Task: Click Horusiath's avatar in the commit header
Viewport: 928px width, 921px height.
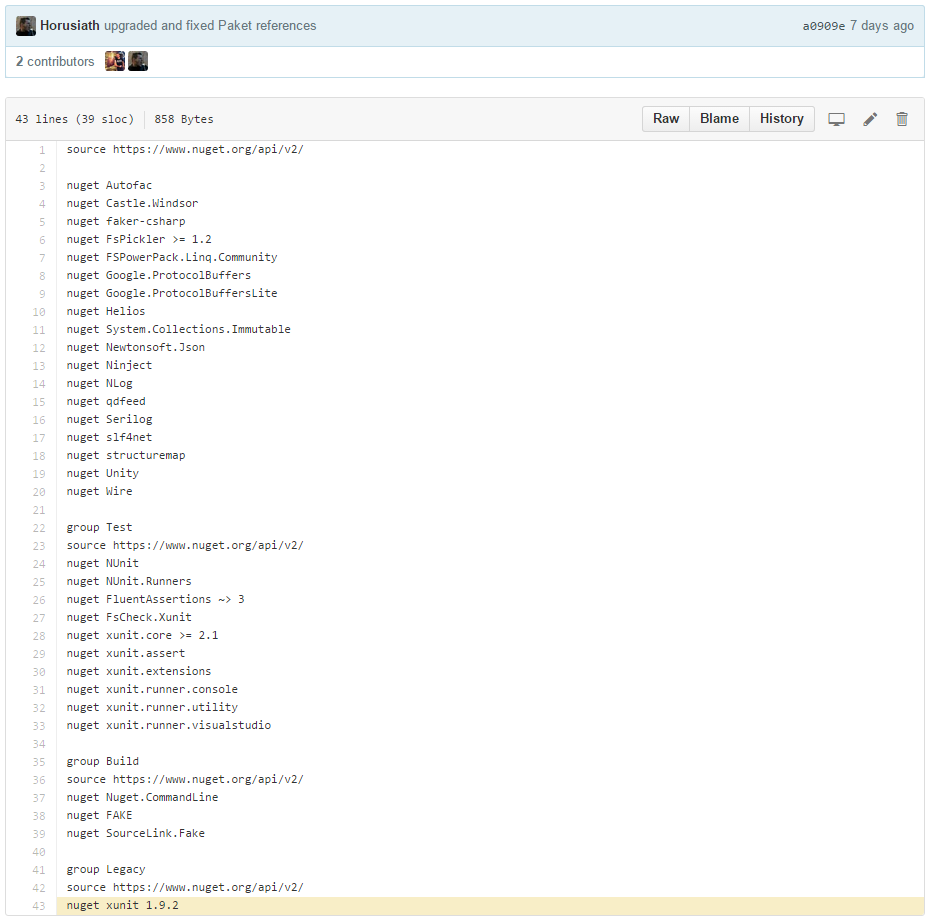Action: [25, 26]
